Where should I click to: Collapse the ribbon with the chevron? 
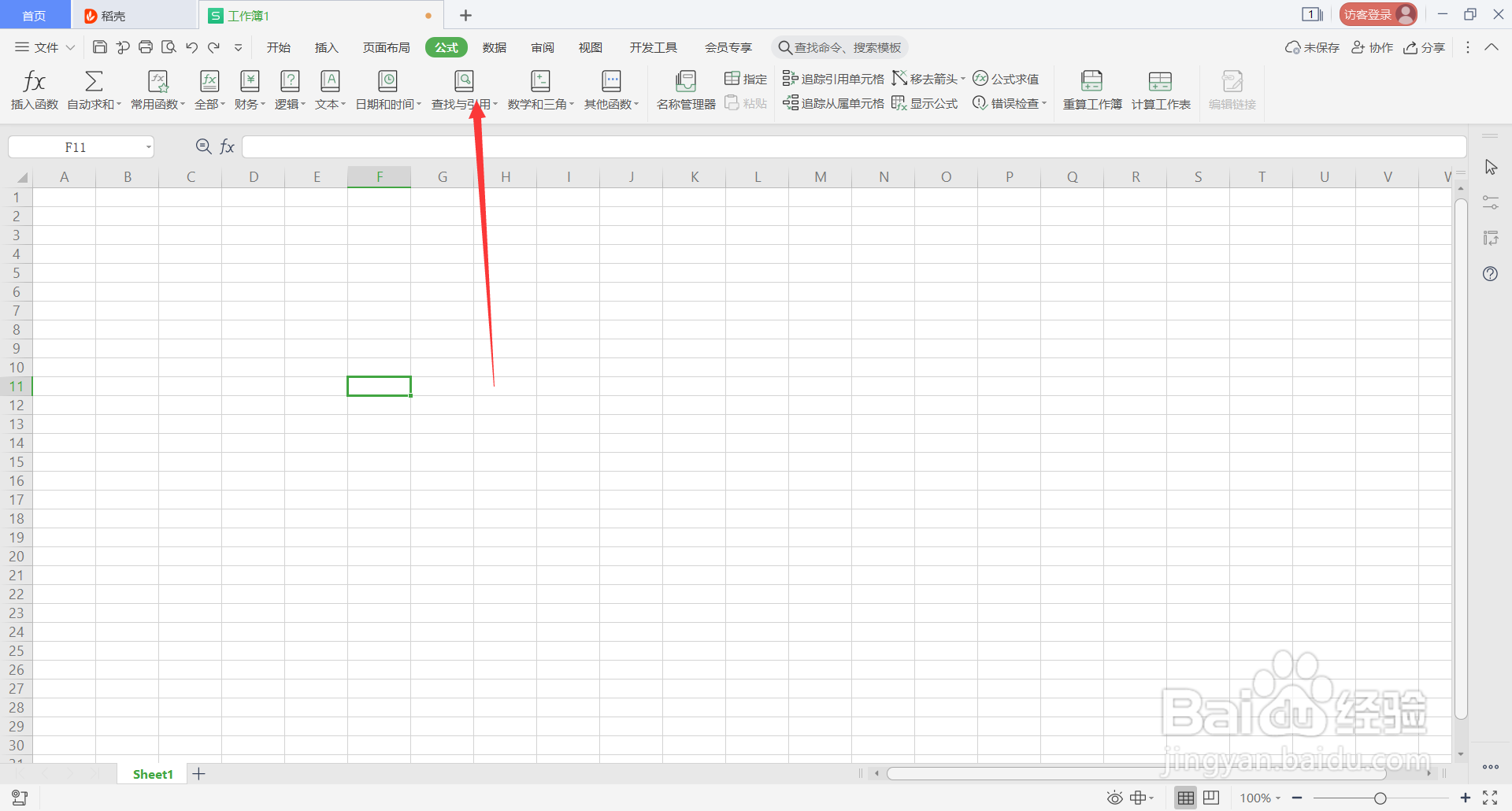tap(1492, 47)
